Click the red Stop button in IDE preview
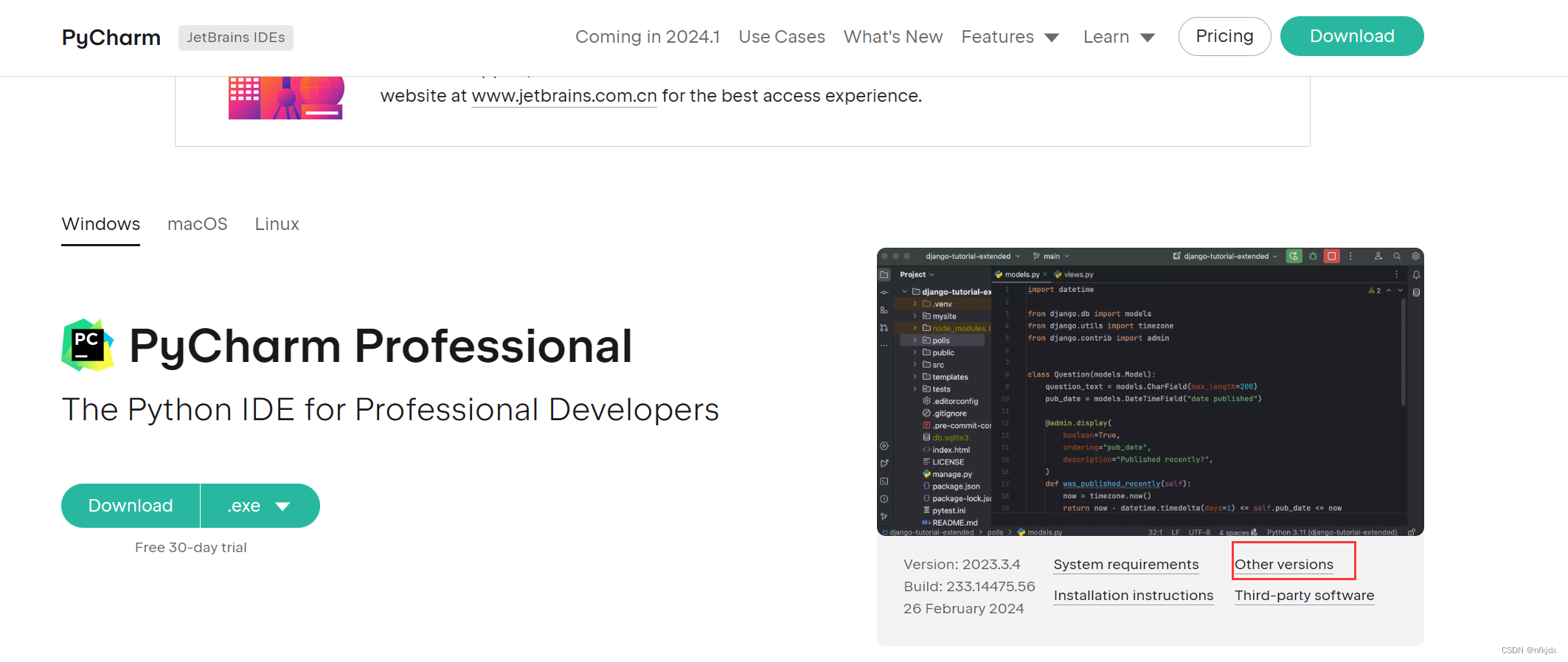The image size is (1568, 662). coord(1332,257)
